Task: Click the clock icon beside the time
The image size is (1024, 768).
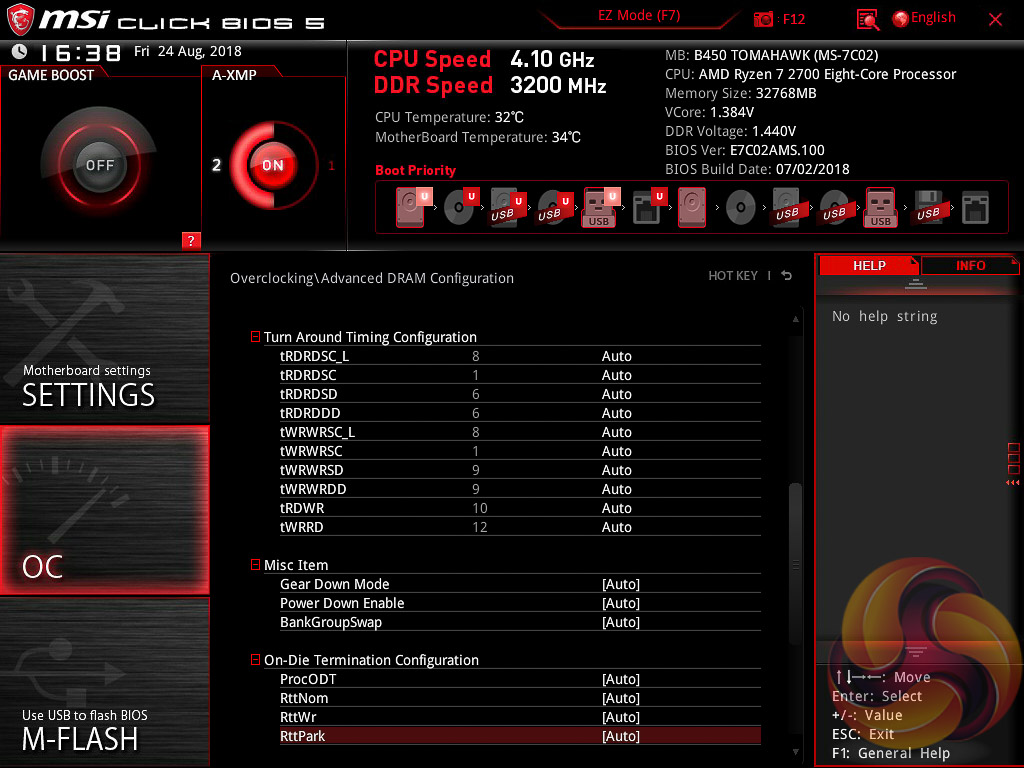Action: tap(20, 52)
